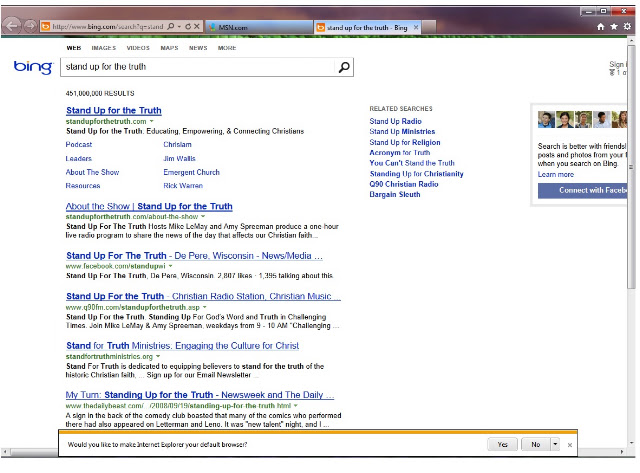
Task: Click the Bing search magnifier button
Action: 344,67
